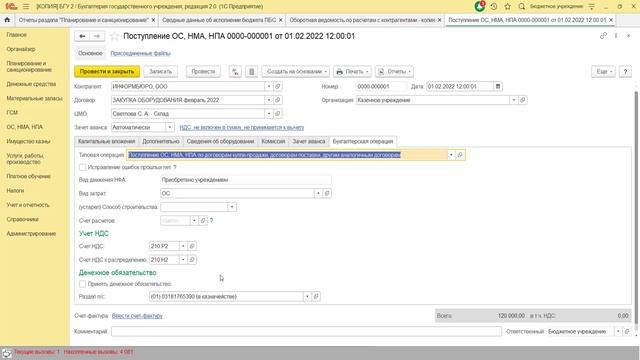The image size is (640, 360).
Task: Close the Сводные данные об исполнении бюджета tab
Action: [280, 20]
